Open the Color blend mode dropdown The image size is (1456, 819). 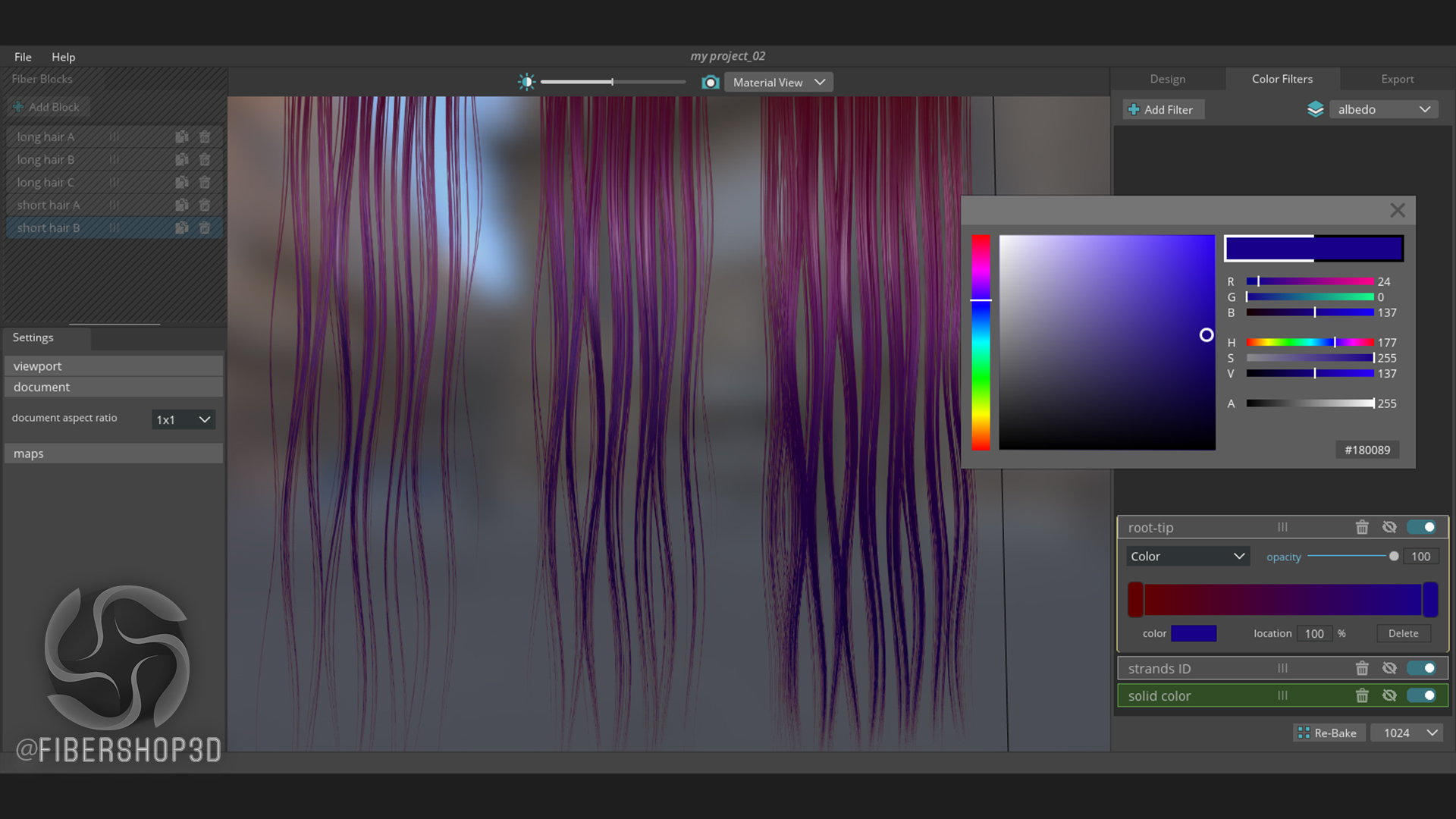click(x=1187, y=557)
